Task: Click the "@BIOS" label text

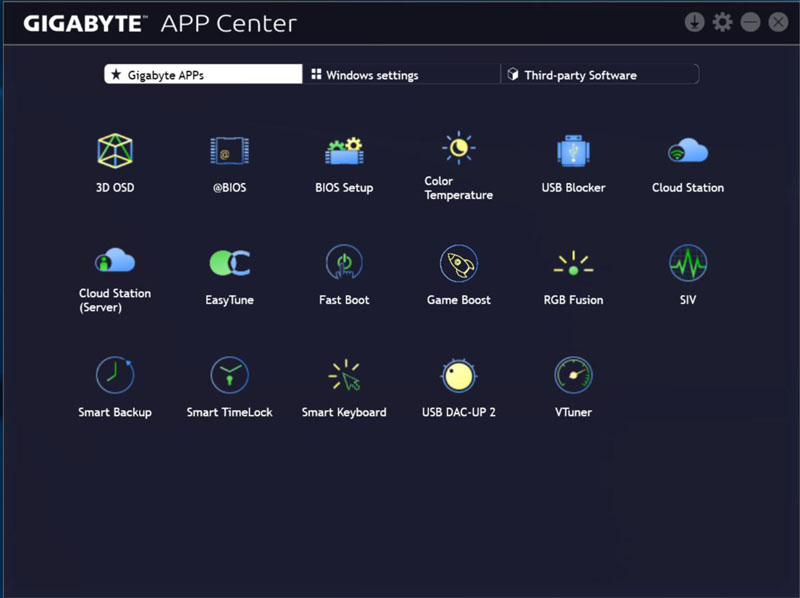Action: (x=230, y=188)
